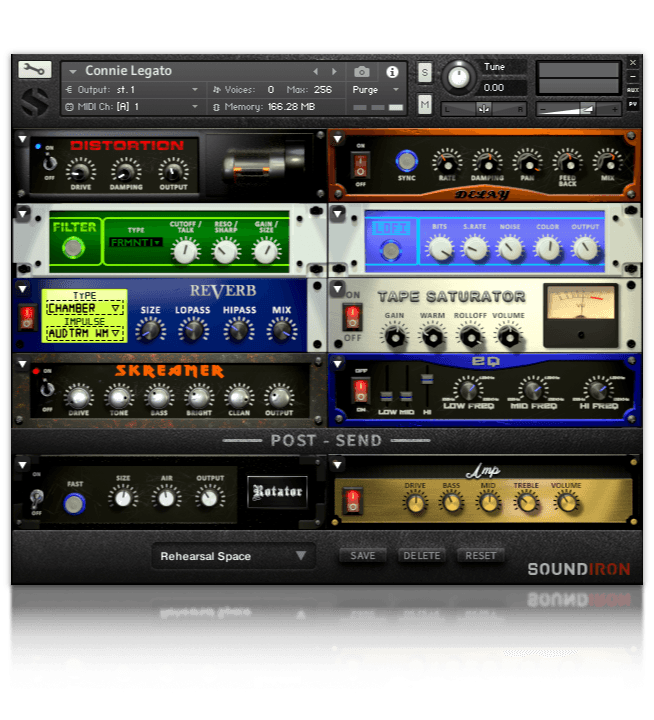654x720 pixels.
Task: Open the MIDI Ch dropdown
Action: pos(132,107)
